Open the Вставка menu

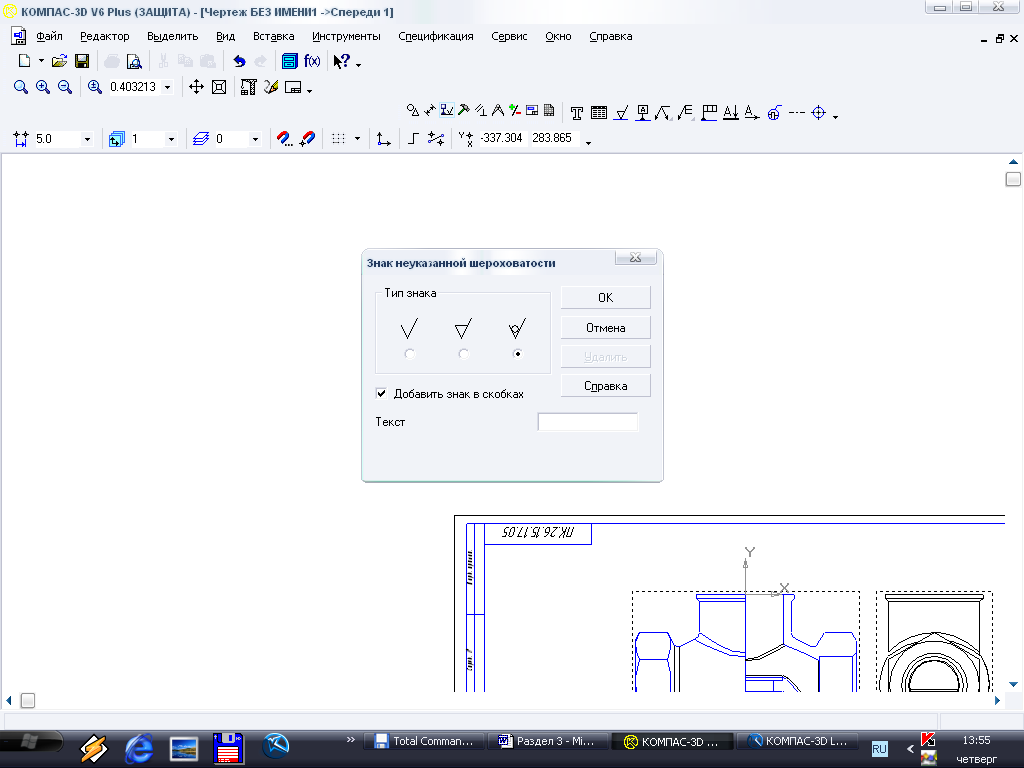tap(274, 37)
